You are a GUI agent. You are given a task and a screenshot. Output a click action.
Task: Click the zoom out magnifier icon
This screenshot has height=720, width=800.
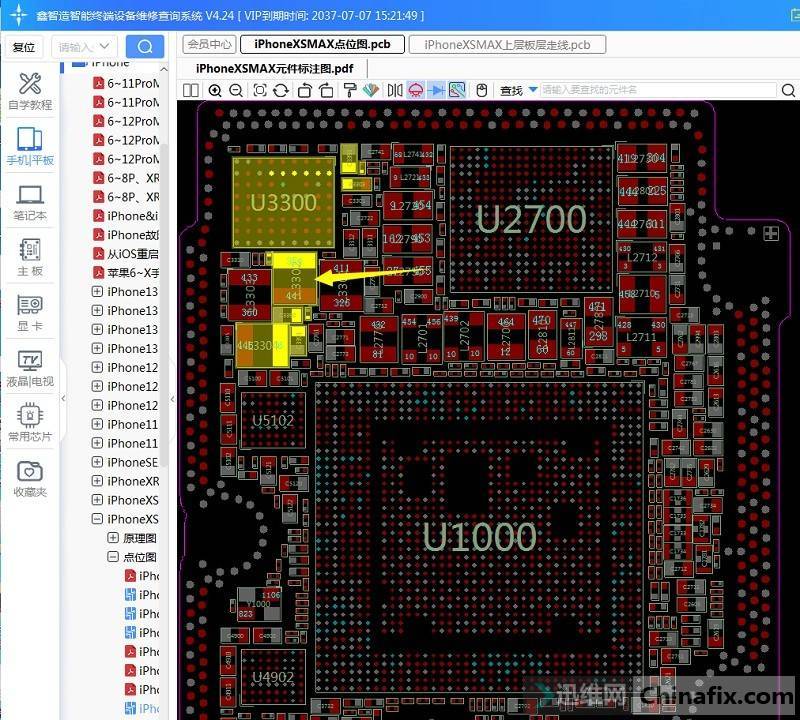[x=236, y=91]
